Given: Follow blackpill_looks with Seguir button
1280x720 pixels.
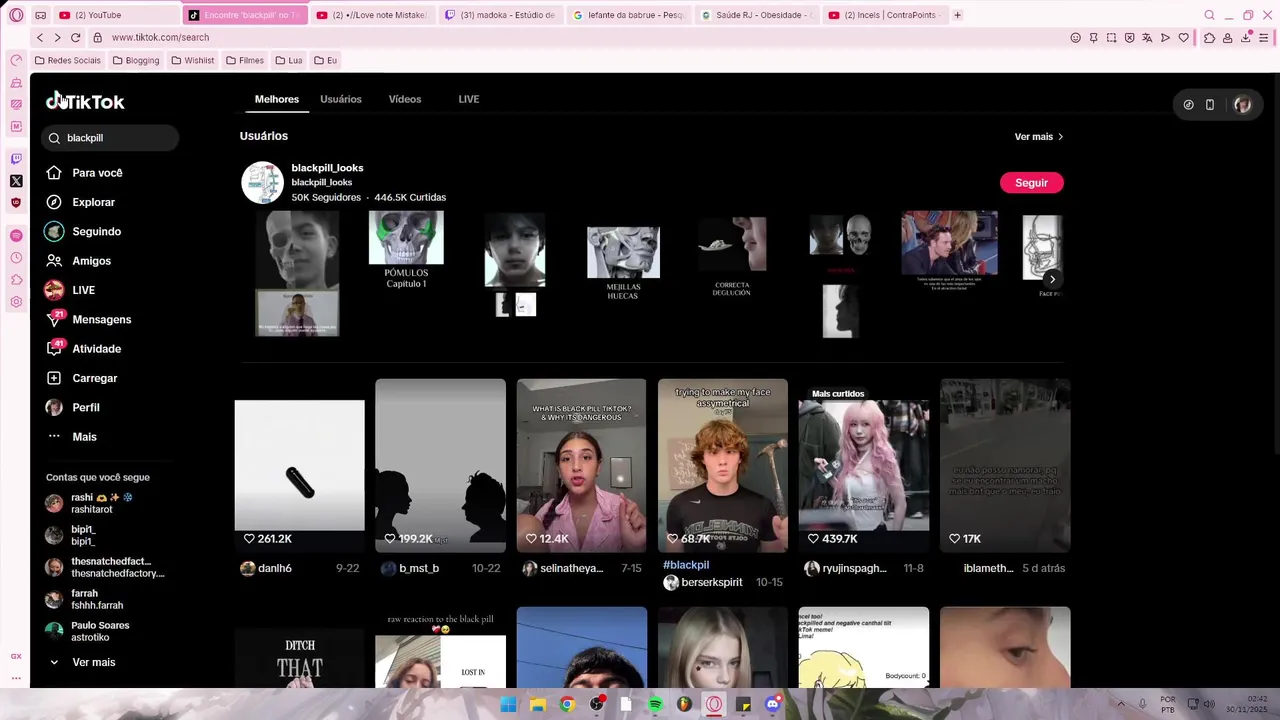Looking at the screenshot, I should pyautogui.click(x=1031, y=183).
